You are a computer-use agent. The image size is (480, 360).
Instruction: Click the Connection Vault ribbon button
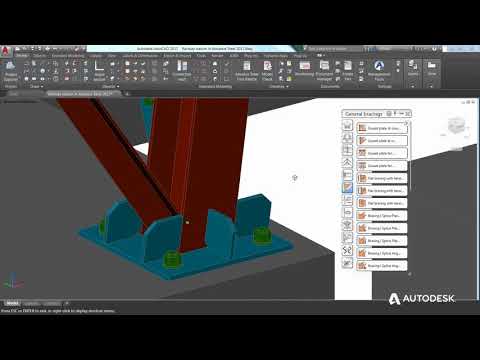[x=182, y=71]
